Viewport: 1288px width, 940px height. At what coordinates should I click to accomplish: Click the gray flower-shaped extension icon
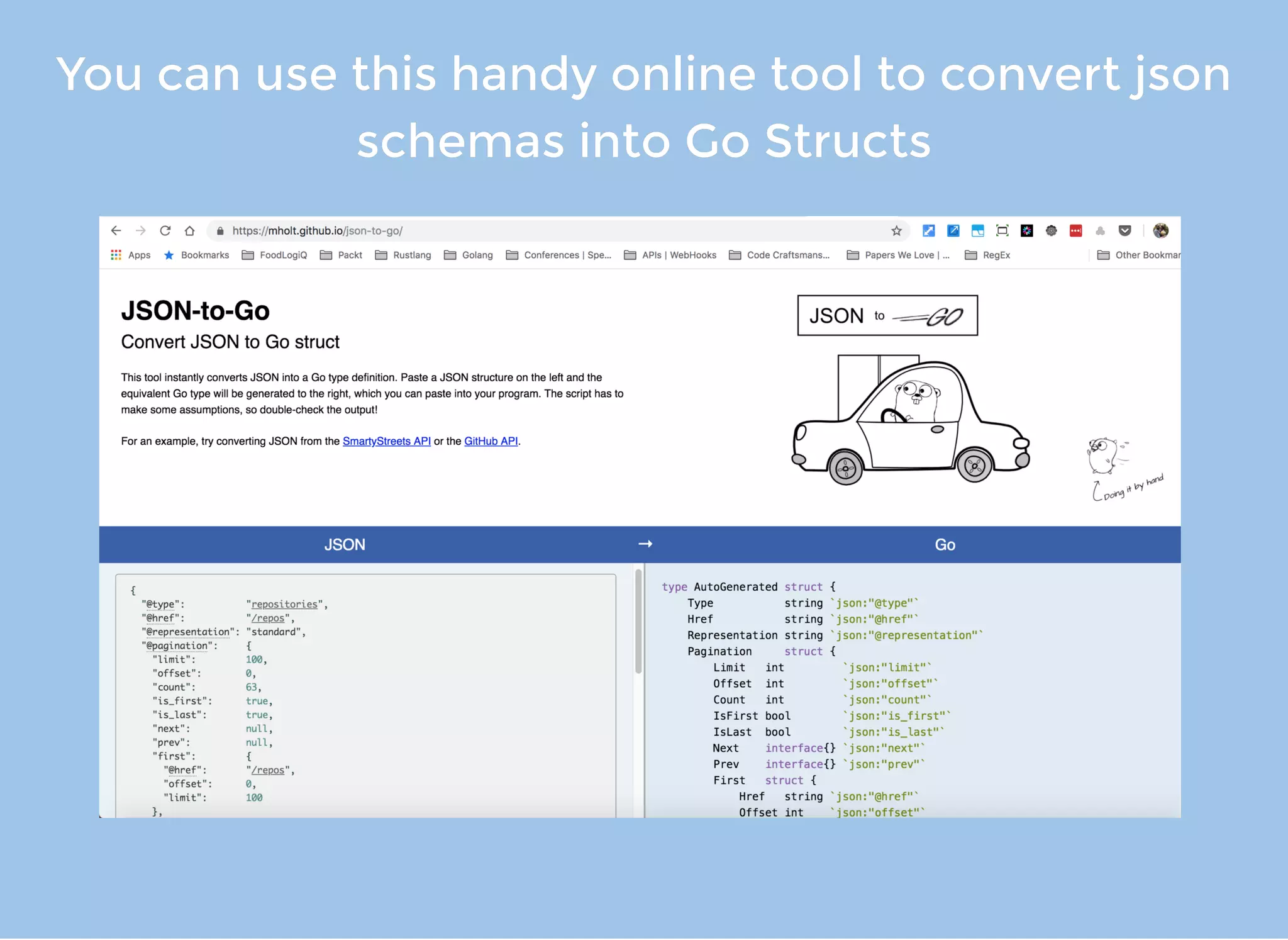coord(1052,231)
